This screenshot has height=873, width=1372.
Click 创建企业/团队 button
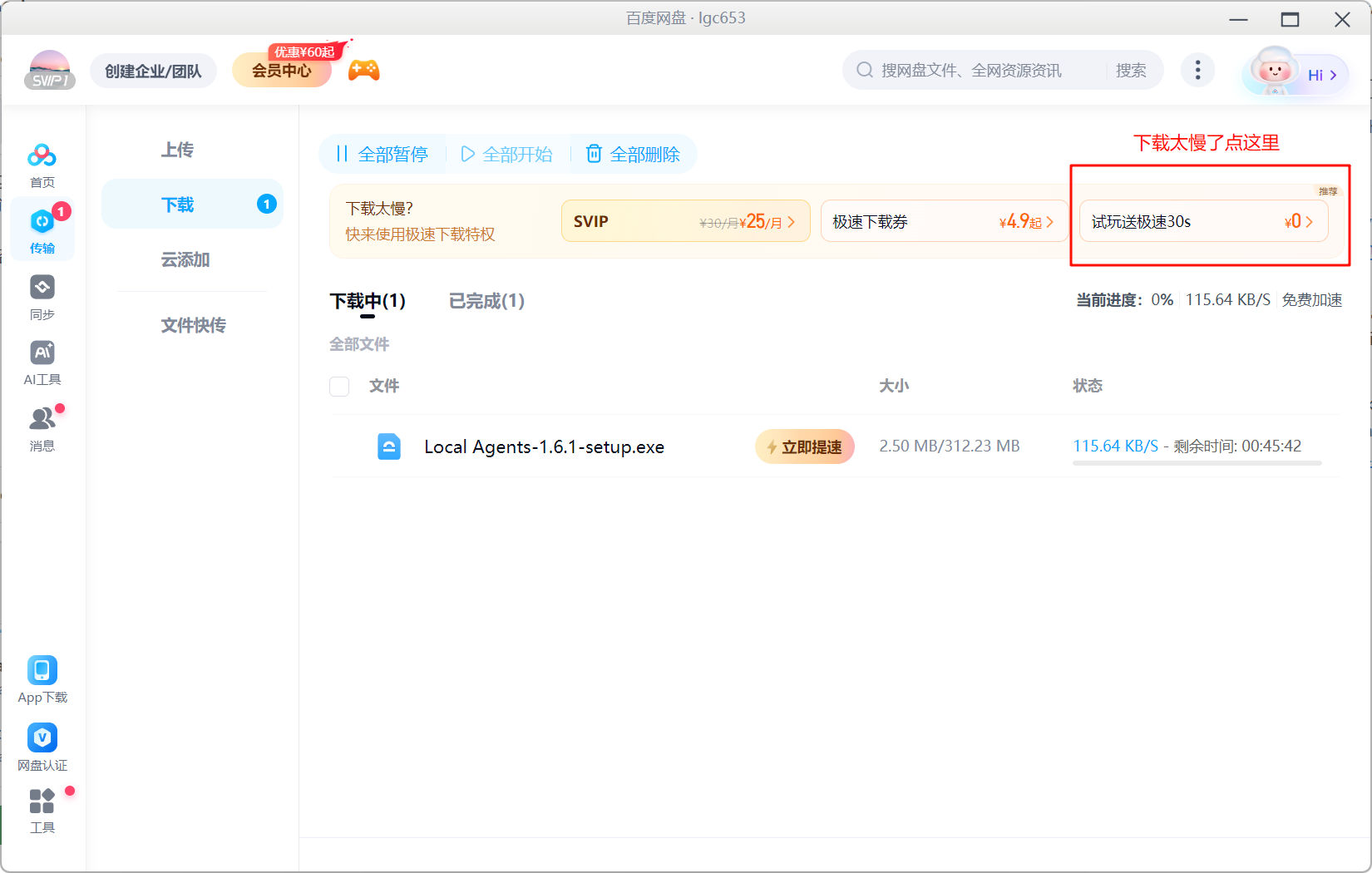point(153,71)
